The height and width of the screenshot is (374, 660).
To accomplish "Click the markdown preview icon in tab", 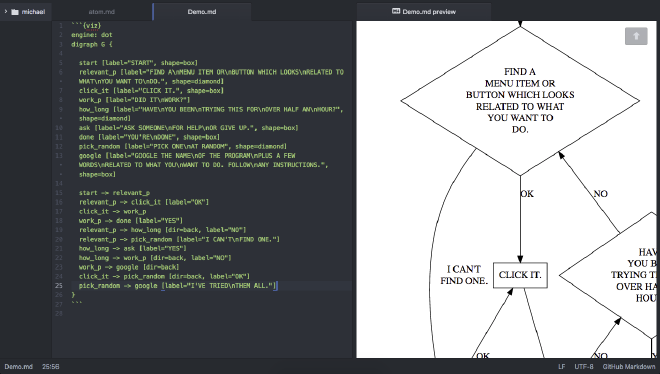I will 396,11.
